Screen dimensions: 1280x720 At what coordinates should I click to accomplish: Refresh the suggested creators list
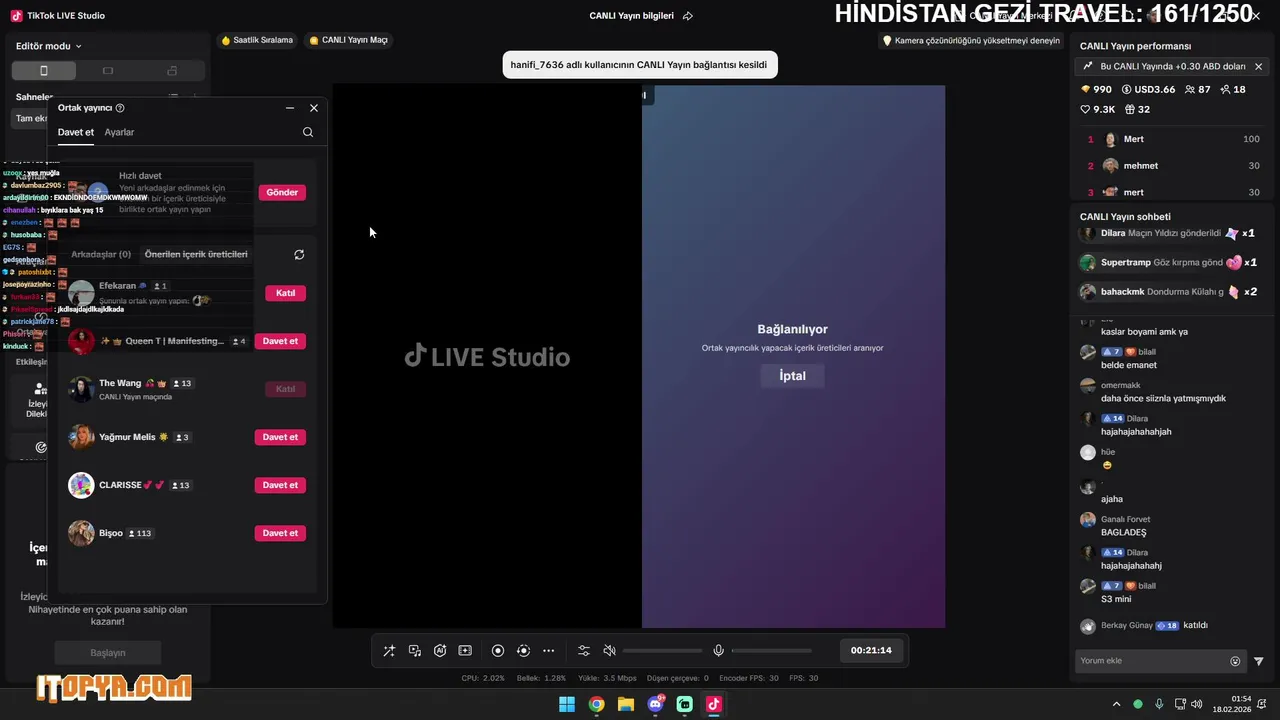click(299, 255)
